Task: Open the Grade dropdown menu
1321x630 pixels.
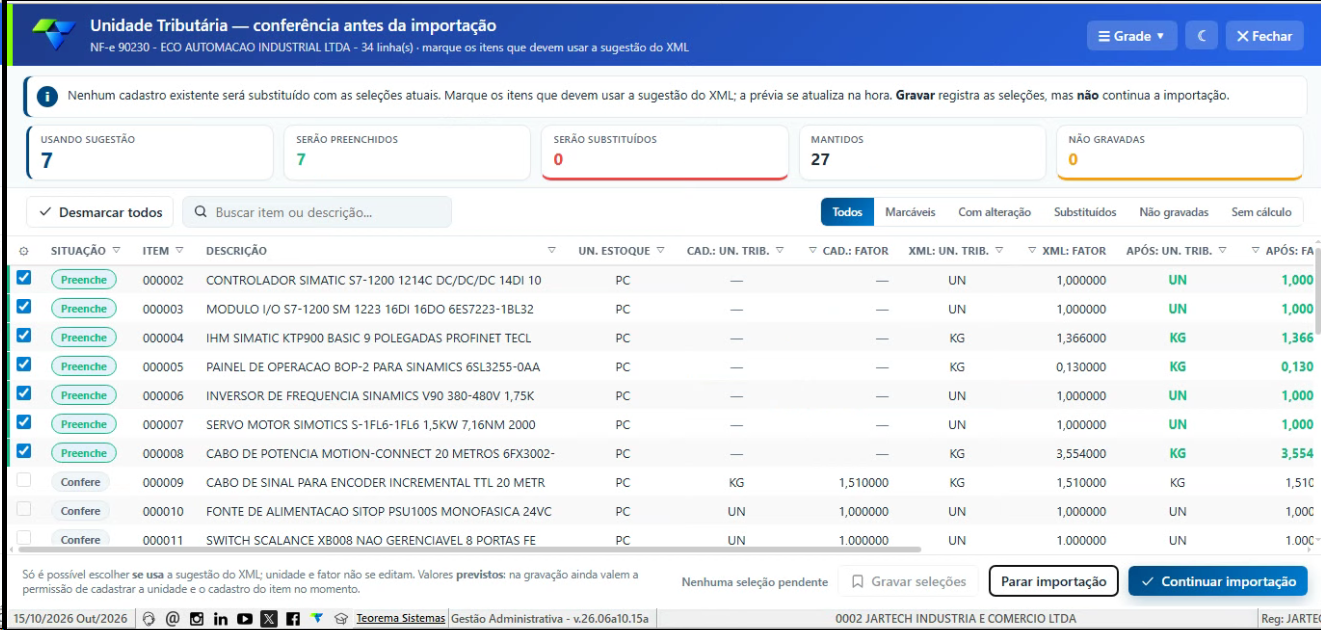Action: (x=1132, y=36)
